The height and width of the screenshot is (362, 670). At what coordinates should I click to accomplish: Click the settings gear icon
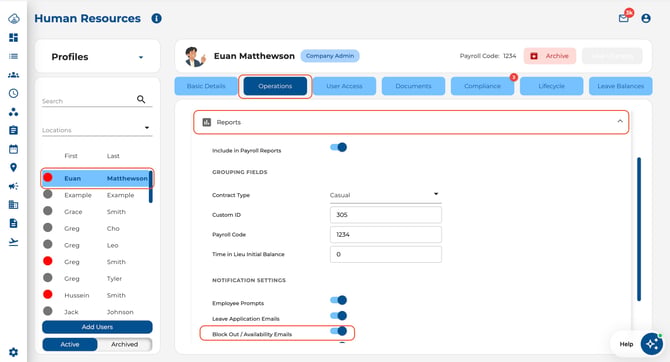pyautogui.click(x=13, y=352)
